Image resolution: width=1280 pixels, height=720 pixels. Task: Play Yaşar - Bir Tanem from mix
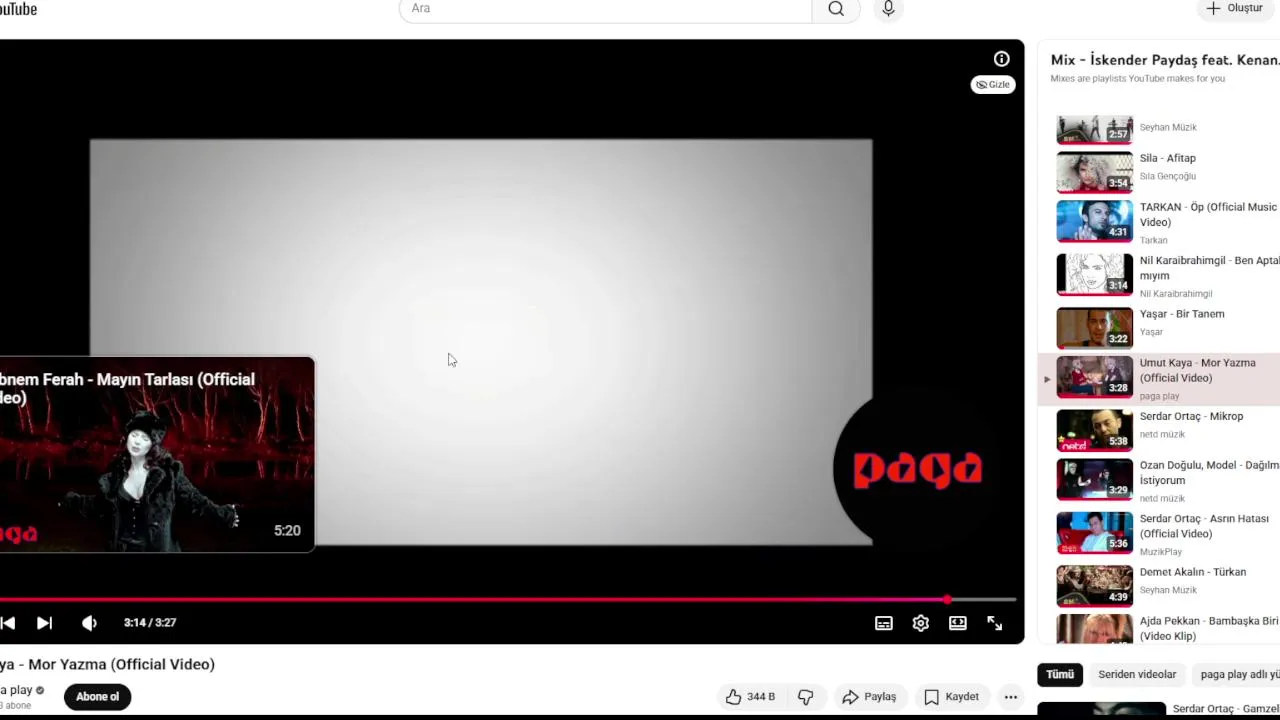[1182, 314]
